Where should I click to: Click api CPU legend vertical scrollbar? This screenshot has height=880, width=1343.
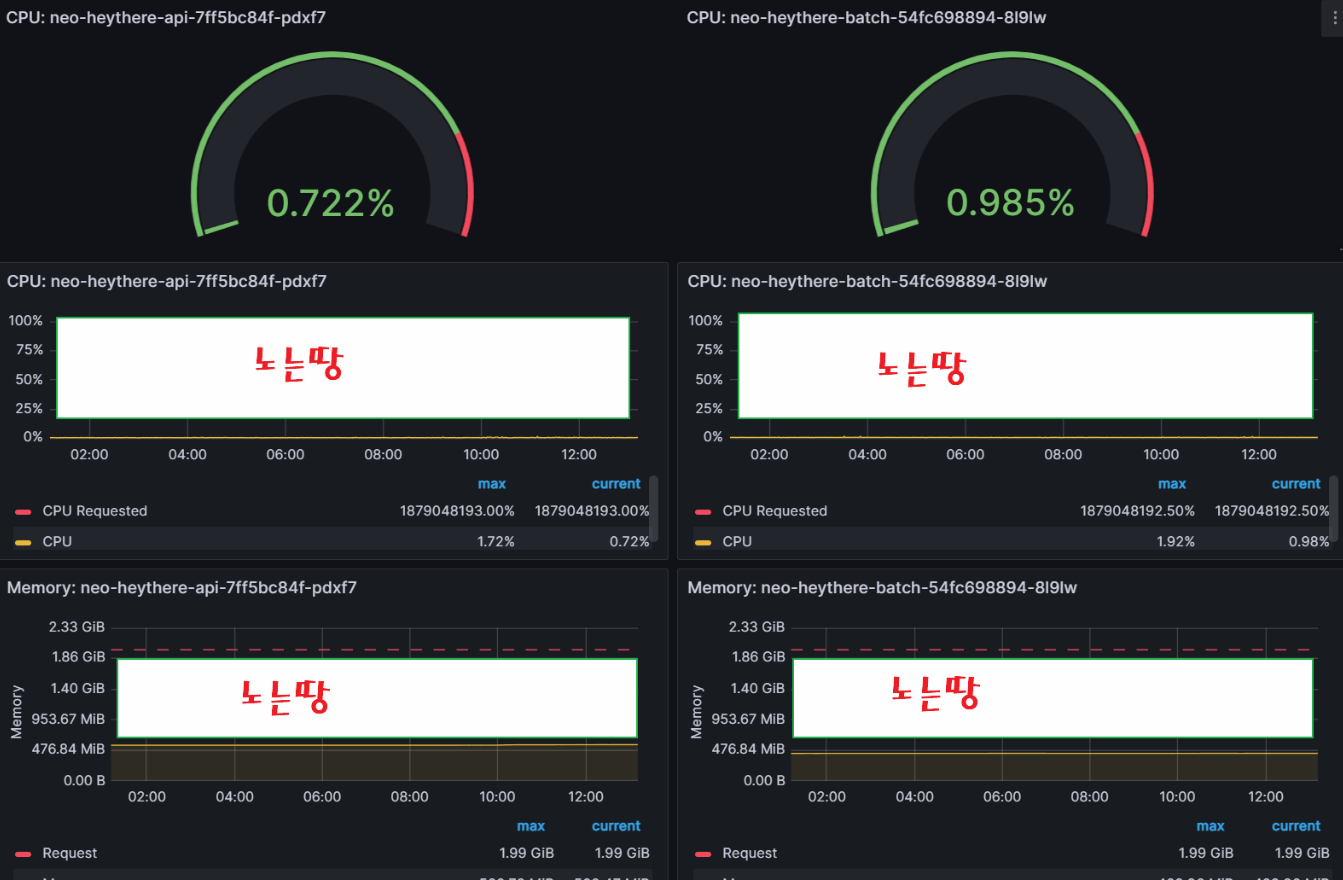[x=654, y=506]
